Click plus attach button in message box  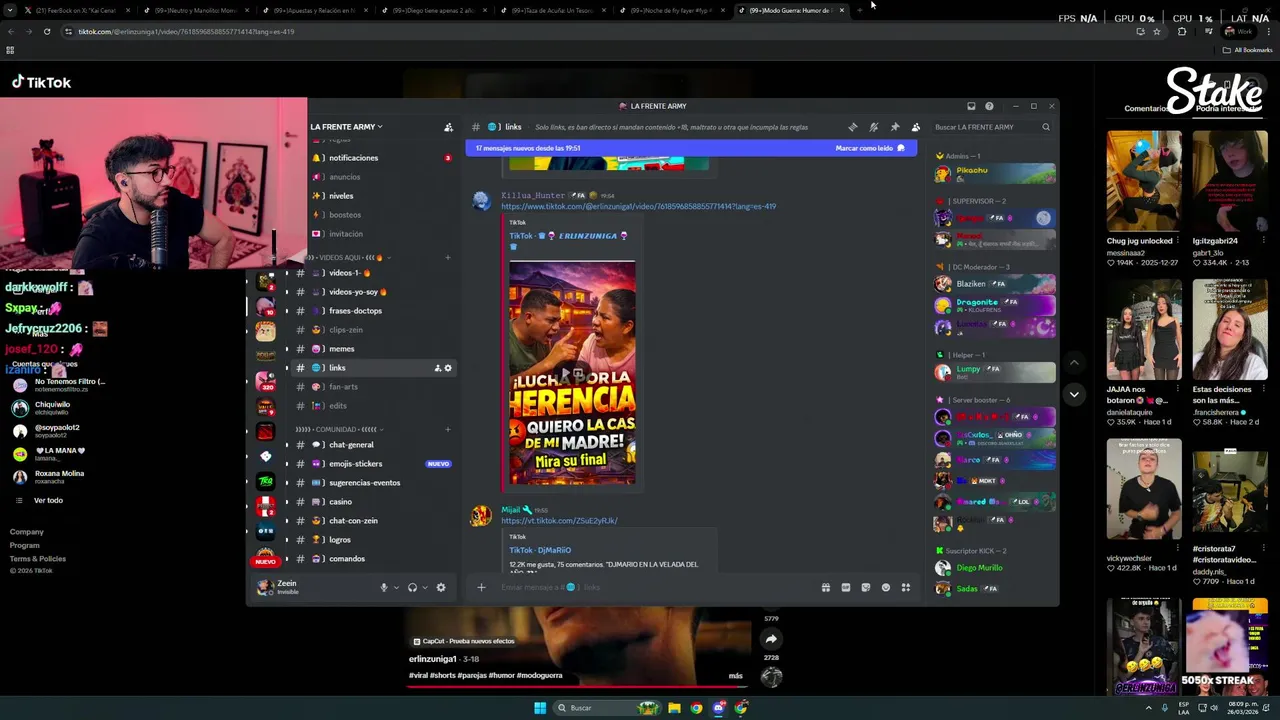(x=481, y=587)
